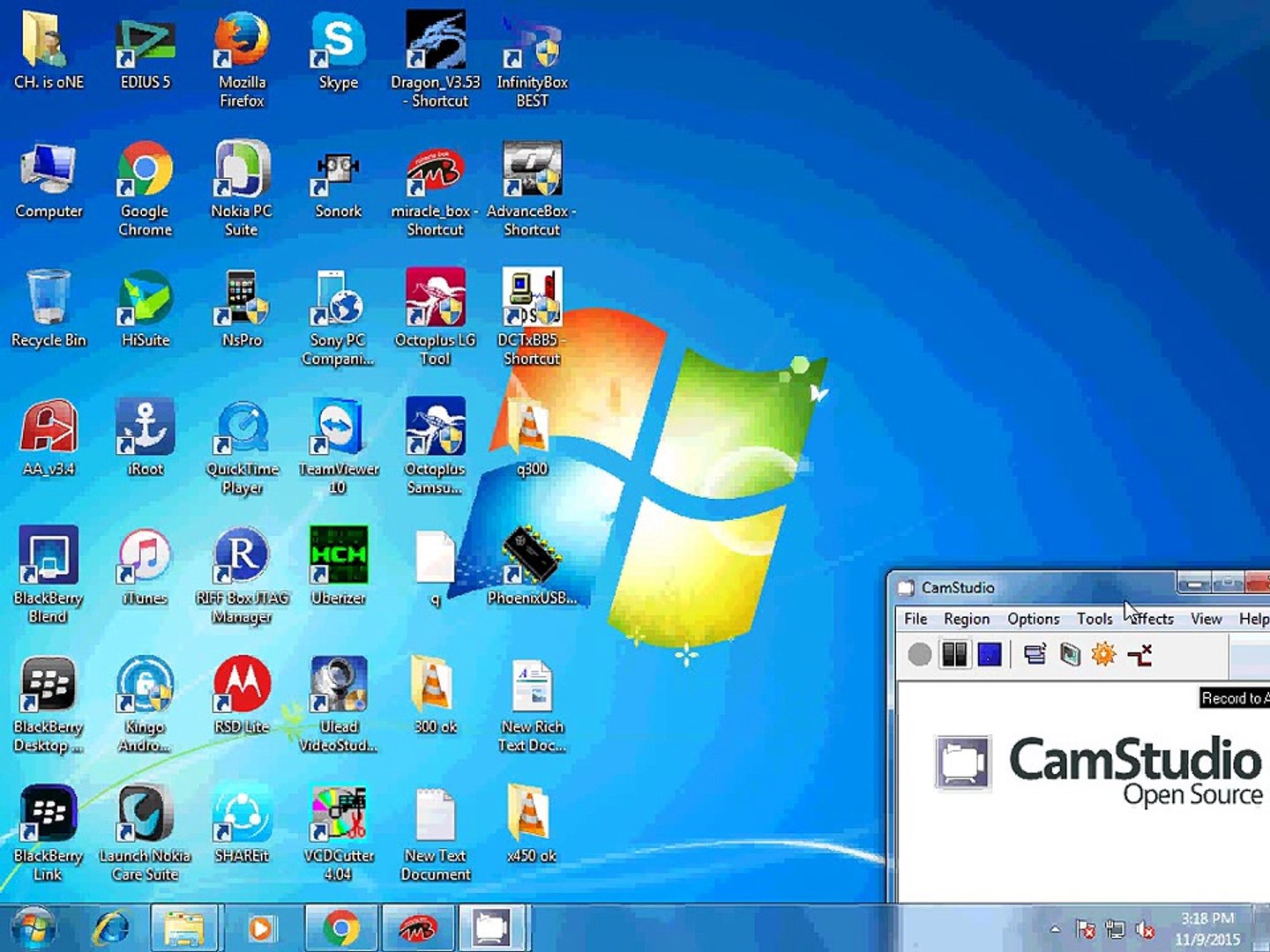
Task: Open Windows Media Player from taskbar
Action: (261, 928)
